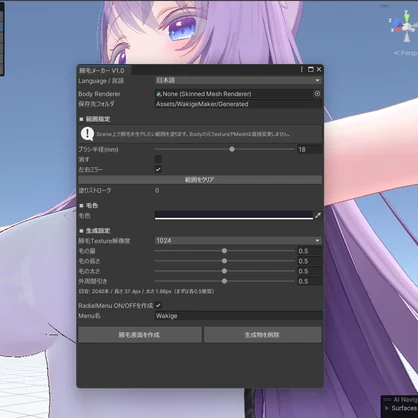Toggle RadialMenu ON/OFFを作成 checkbox
418x418 pixels.
158,305
